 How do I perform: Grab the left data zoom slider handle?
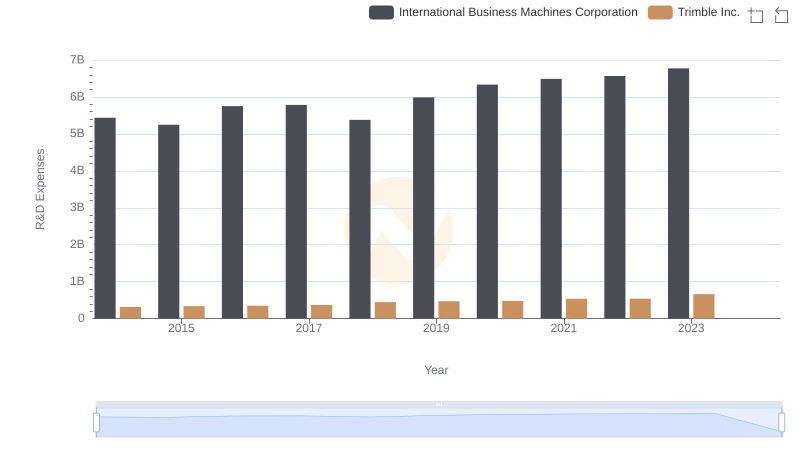(x=96, y=423)
